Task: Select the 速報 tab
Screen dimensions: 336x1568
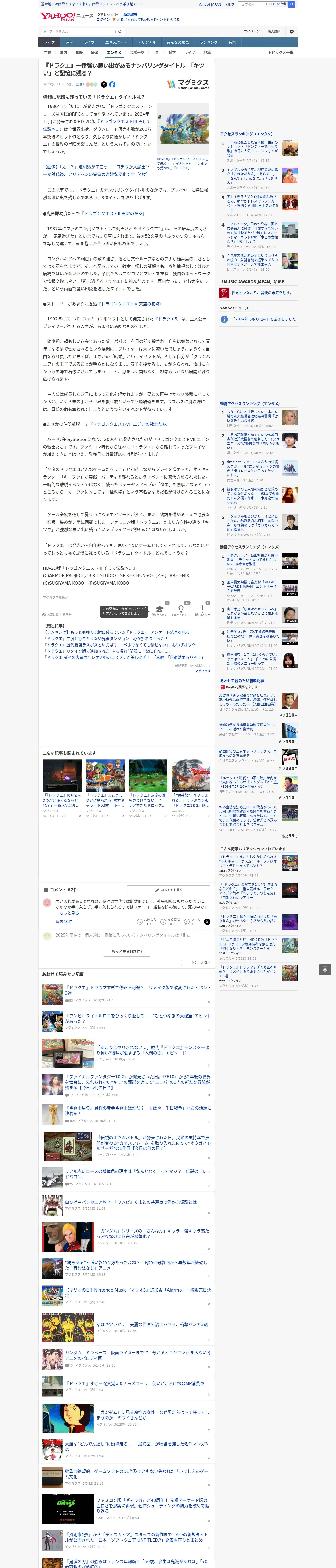Action: tap(69, 43)
